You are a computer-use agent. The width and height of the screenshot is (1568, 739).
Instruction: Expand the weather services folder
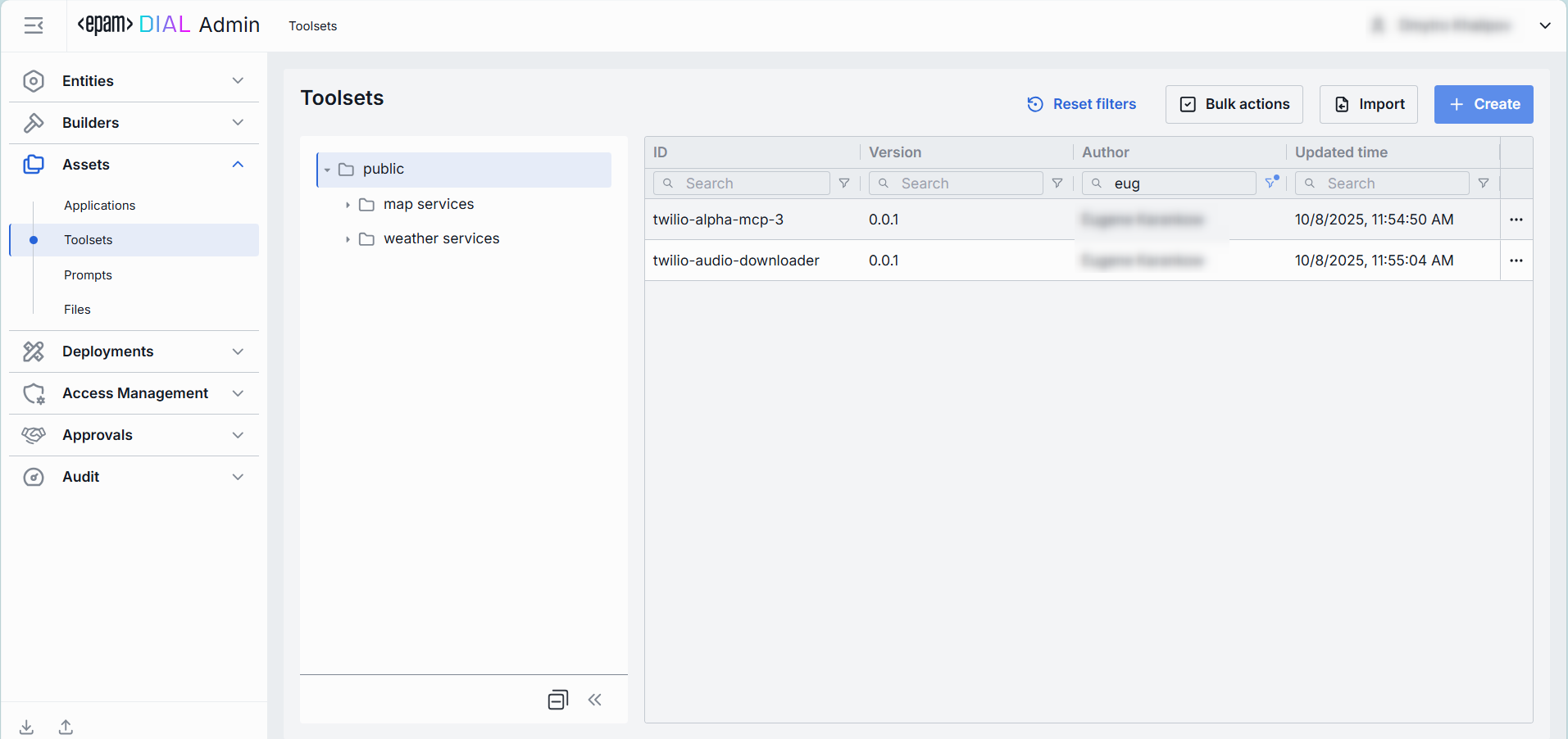(348, 239)
